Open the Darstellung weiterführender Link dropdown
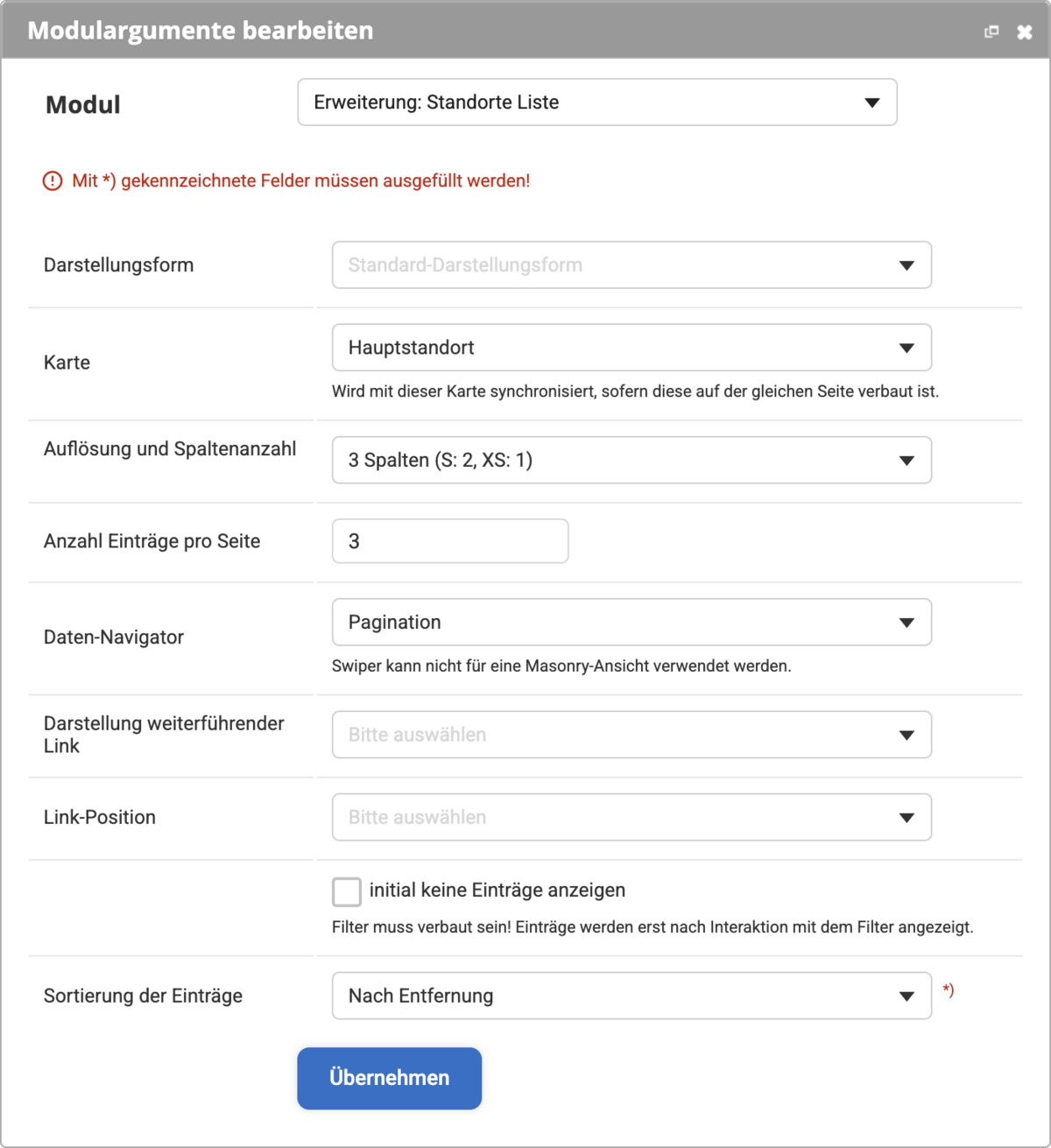Screen dimensions: 1051x1148 coord(631,735)
